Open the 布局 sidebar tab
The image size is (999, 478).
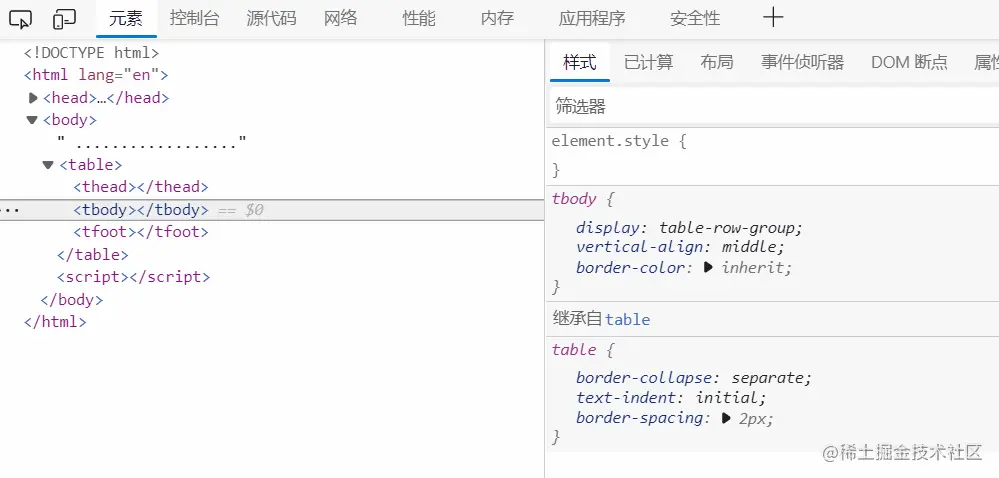tap(717, 62)
